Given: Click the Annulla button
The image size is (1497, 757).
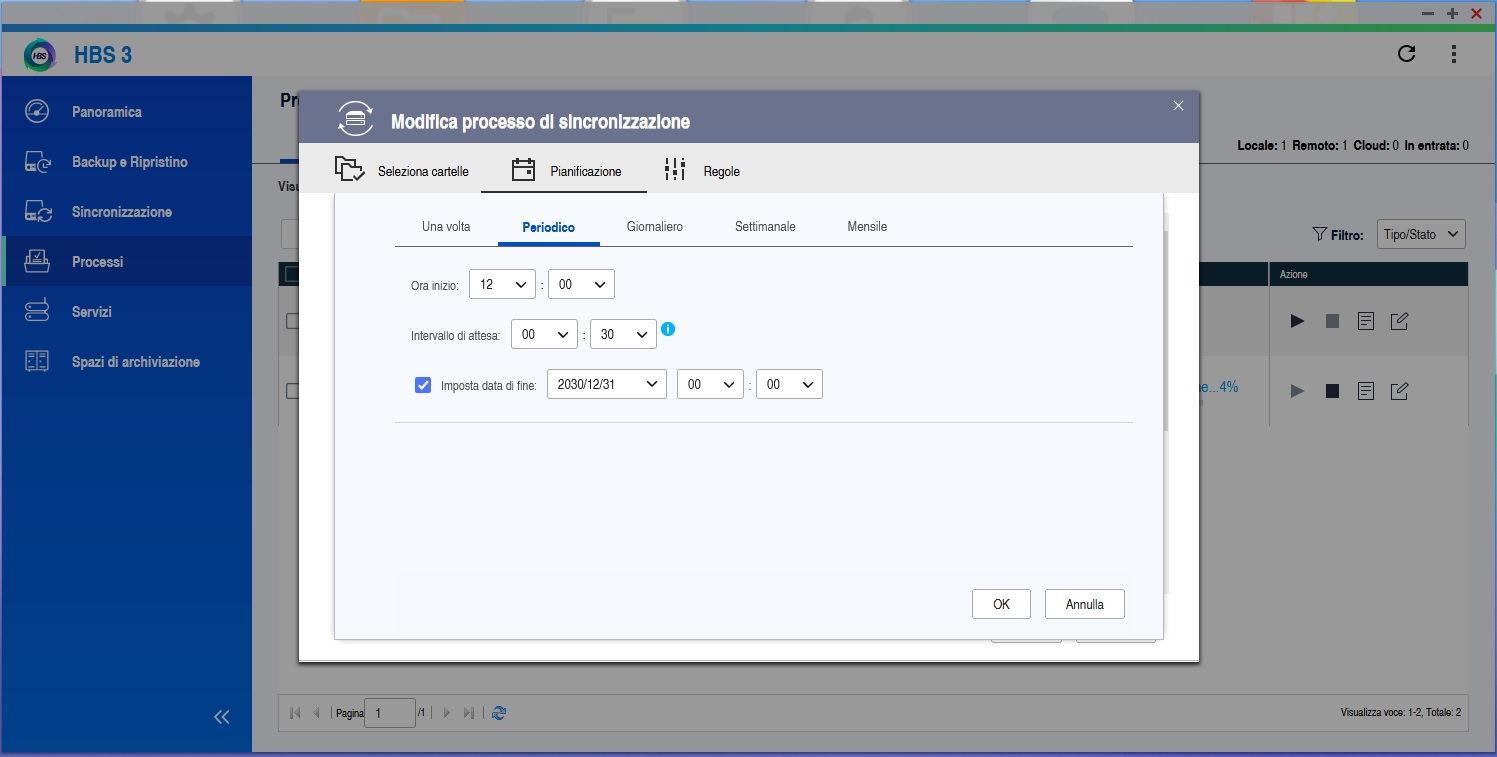Looking at the screenshot, I should (x=1084, y=604).
